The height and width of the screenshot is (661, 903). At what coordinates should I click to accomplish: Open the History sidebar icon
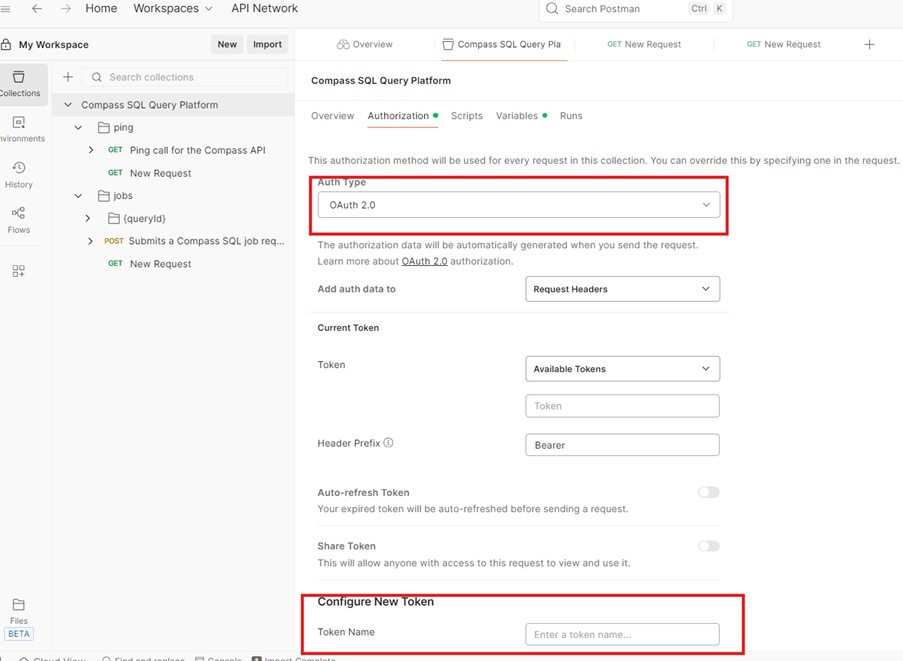(x=19, y=175)
